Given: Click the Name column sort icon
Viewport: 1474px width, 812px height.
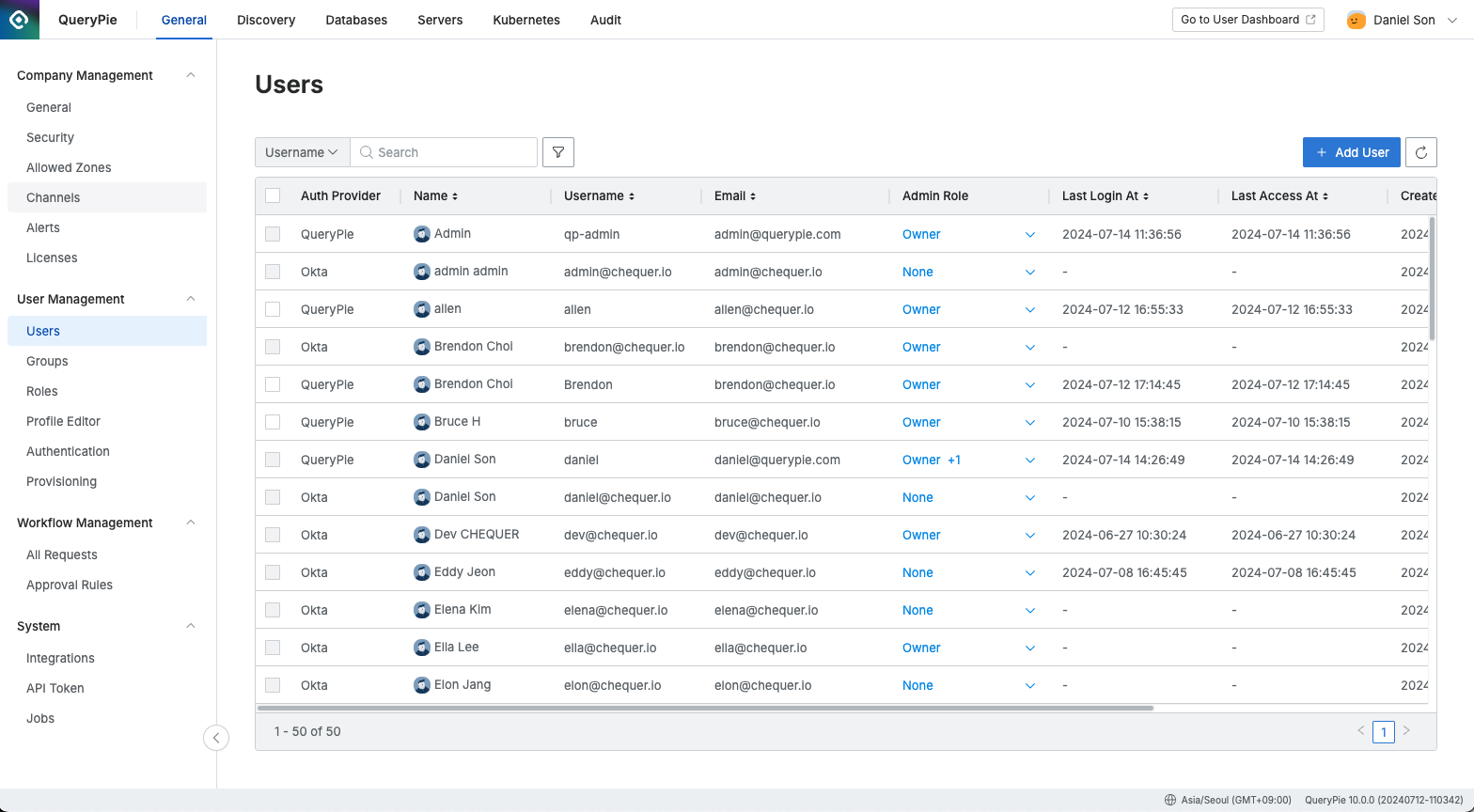Looking at the screenshot, I should pyautogui.click(x=455, y=196).
